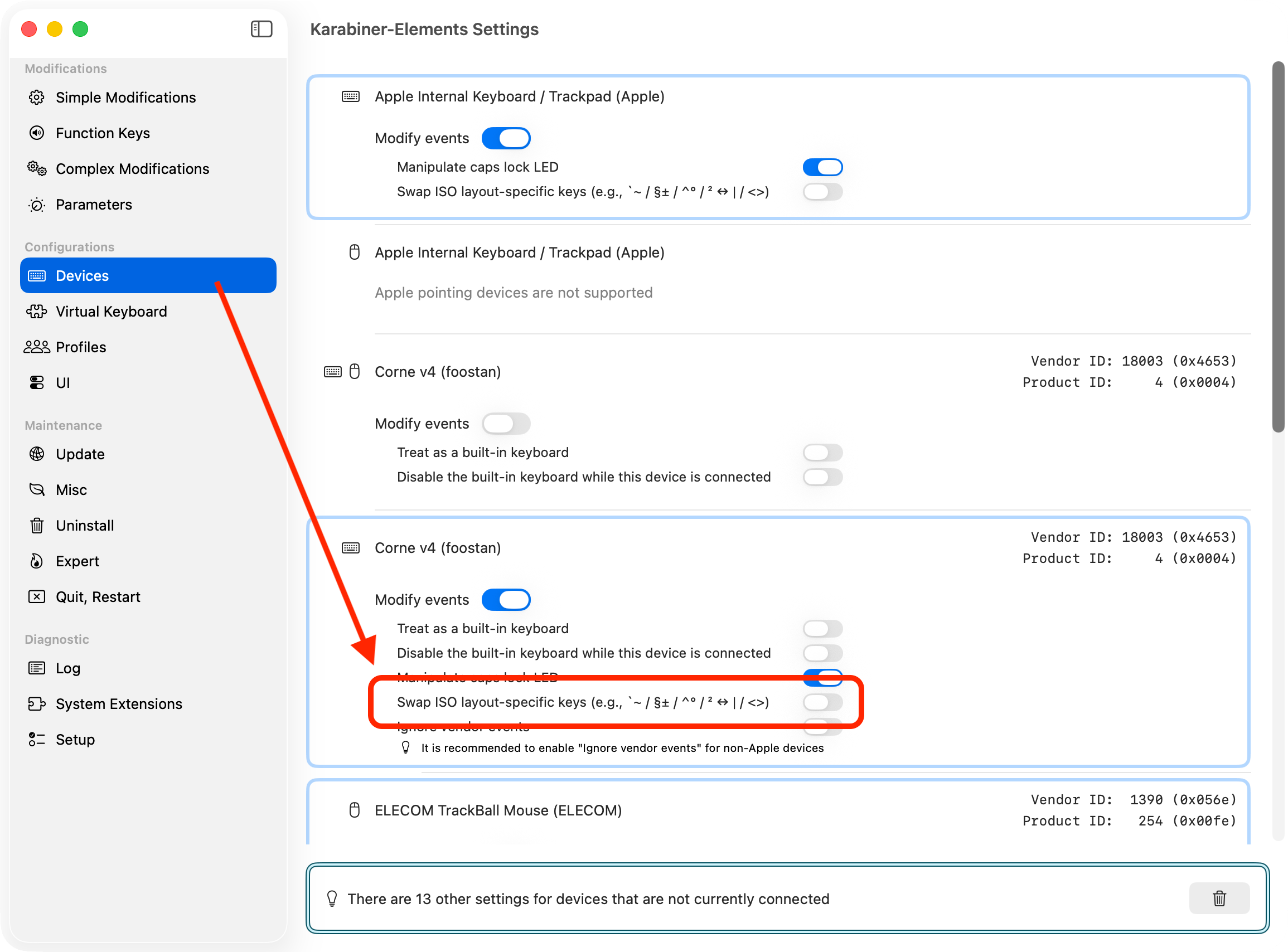The height and width of the screenshot is (952, 1288).
Task: Turn off Modify events for Corne v4 keyboard-only entry
Action: [506, 599]
